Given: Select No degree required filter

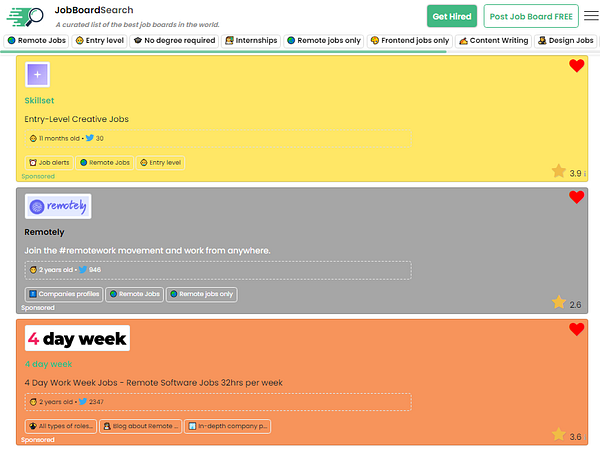Looking at the screenshot, I should pos(174,41).
